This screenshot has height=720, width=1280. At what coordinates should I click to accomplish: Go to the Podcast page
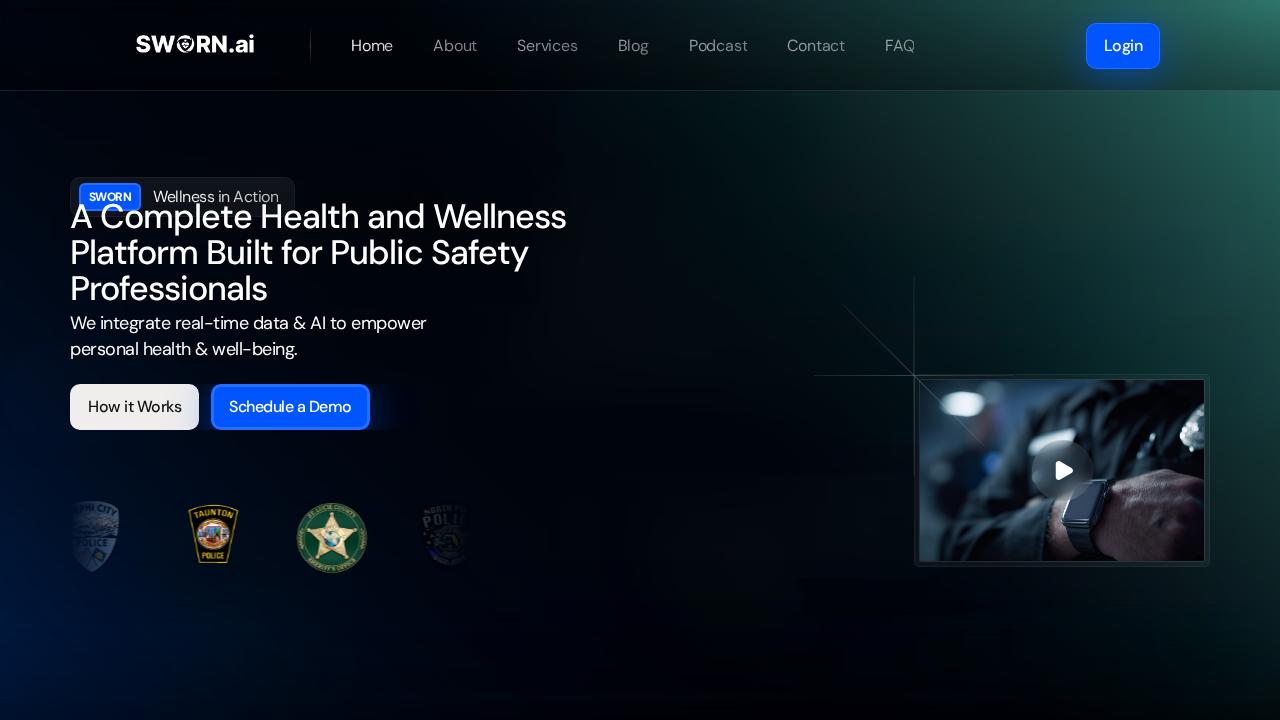click(x=717, y=45)
